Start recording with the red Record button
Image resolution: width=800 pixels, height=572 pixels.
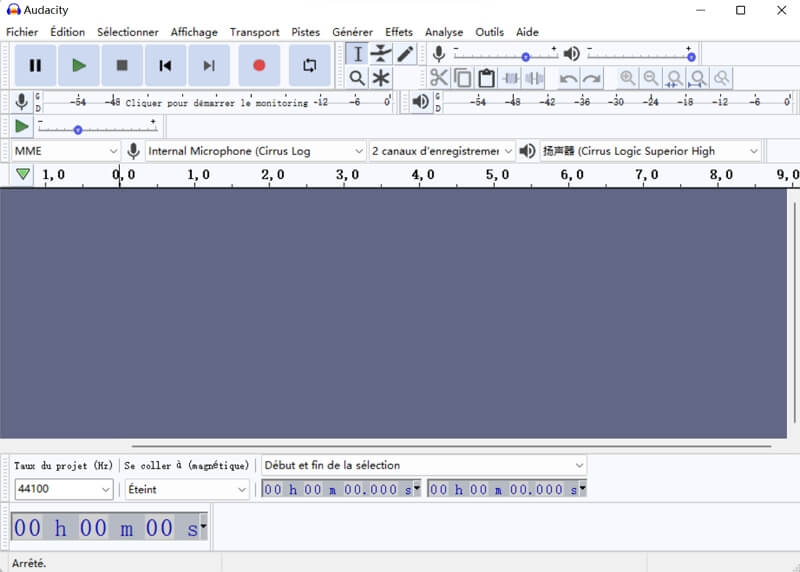click(x=259, y=65)
